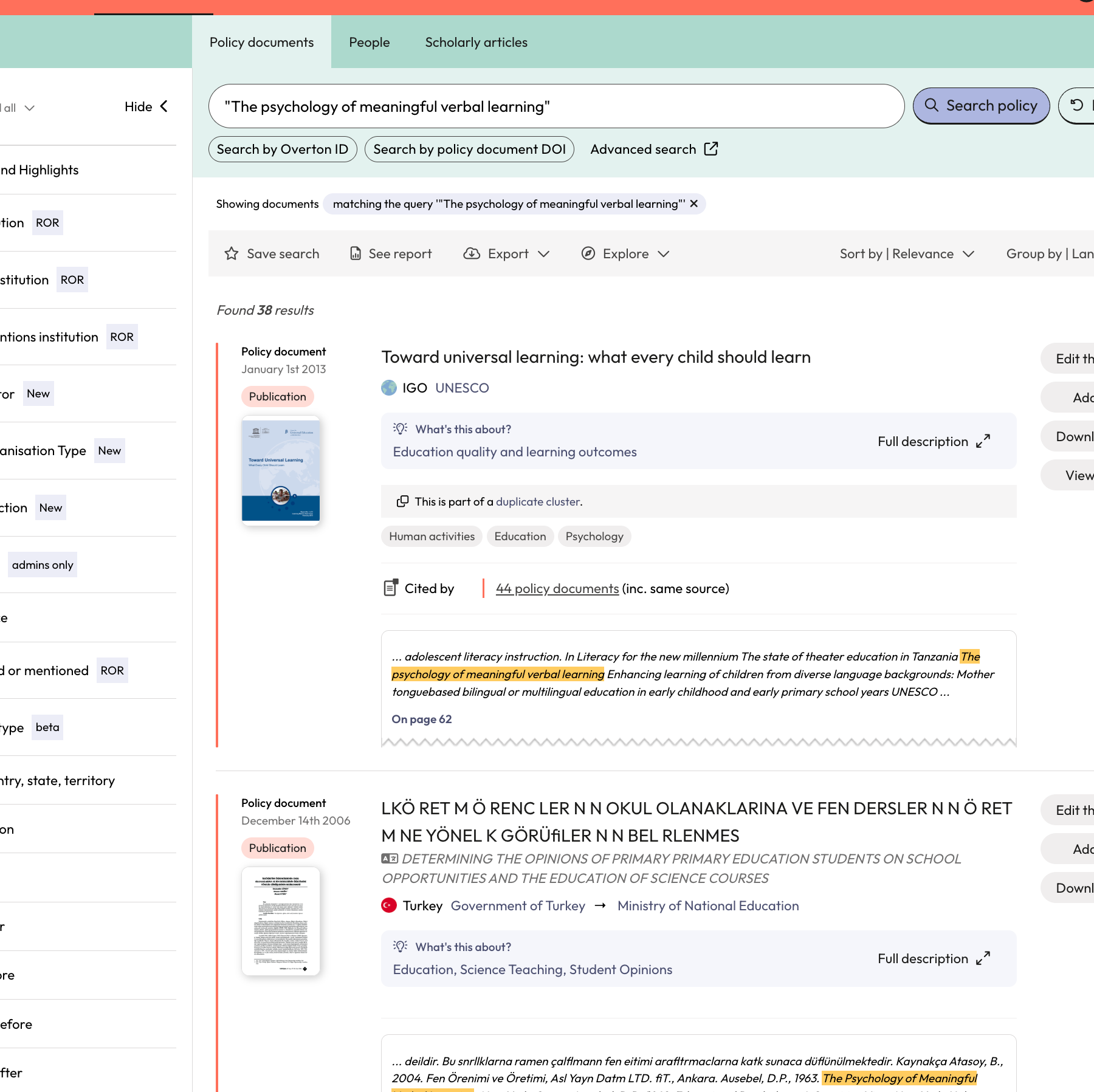Click the Search policy button

coord(981,106)
